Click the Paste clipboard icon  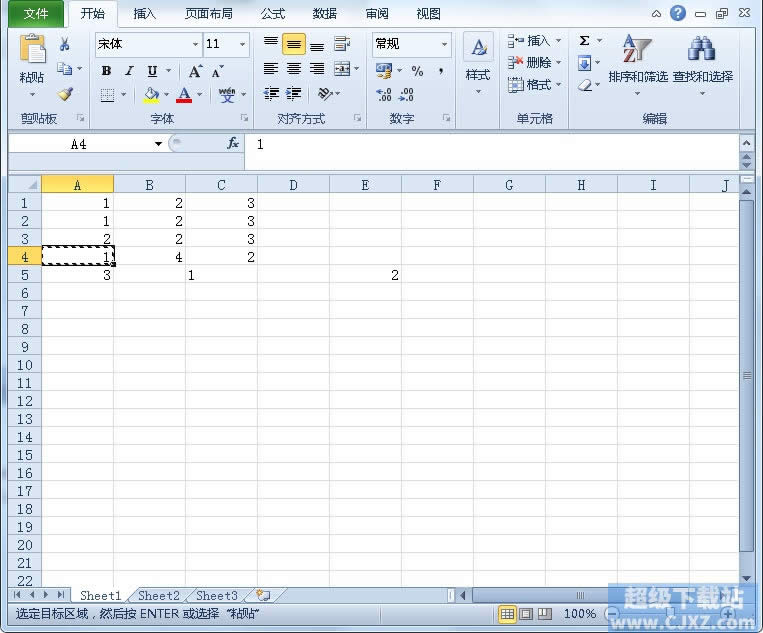coord(32,49)
